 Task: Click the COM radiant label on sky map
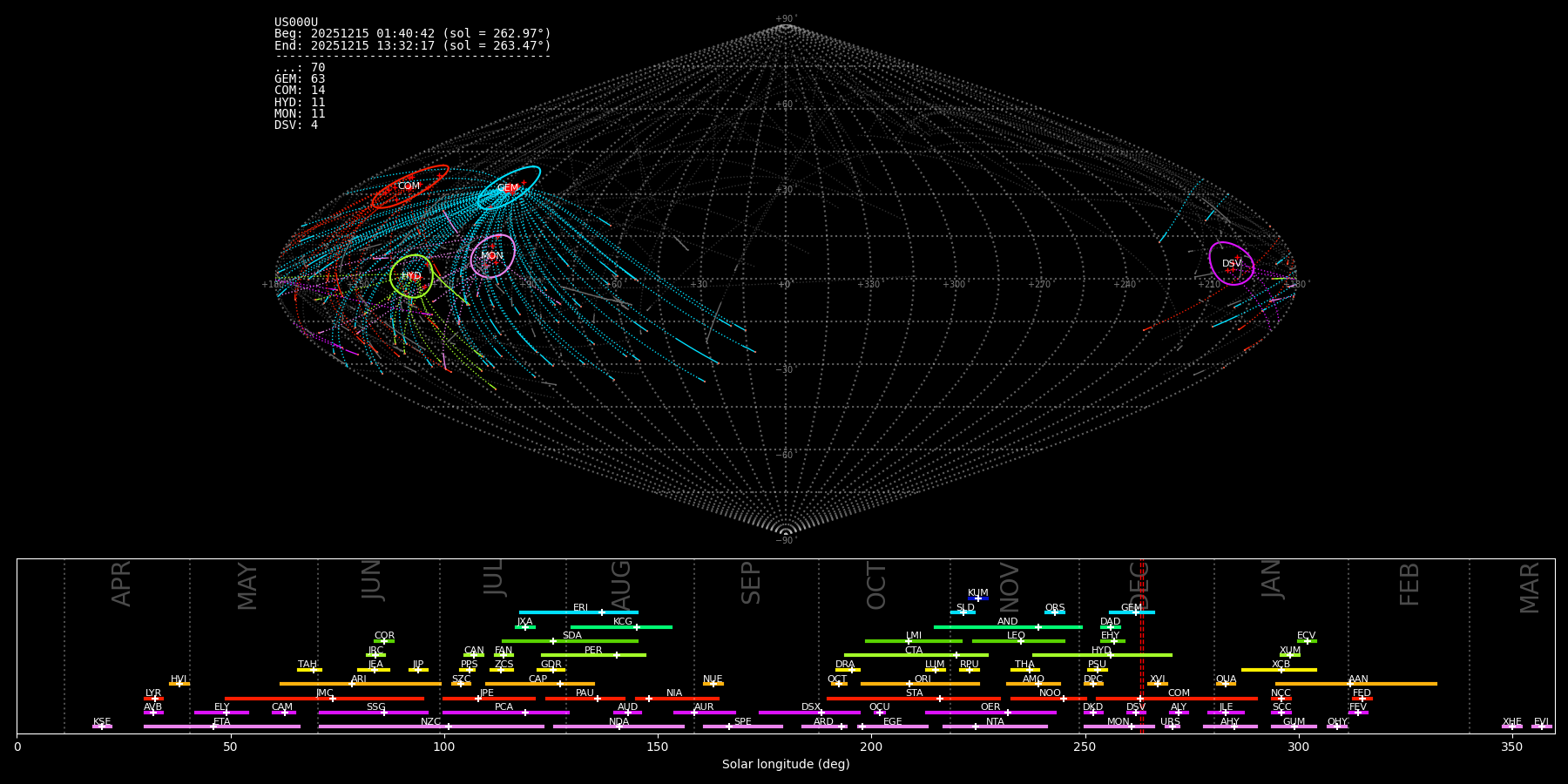(x=409, y=186)
